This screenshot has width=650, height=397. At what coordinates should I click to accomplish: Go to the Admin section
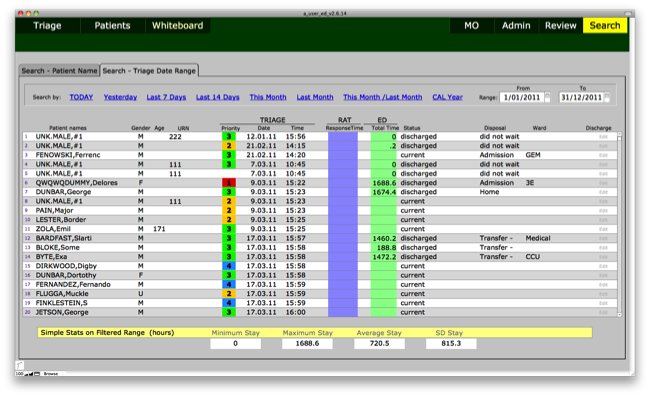pyautogui.click(x=516, y=26)
